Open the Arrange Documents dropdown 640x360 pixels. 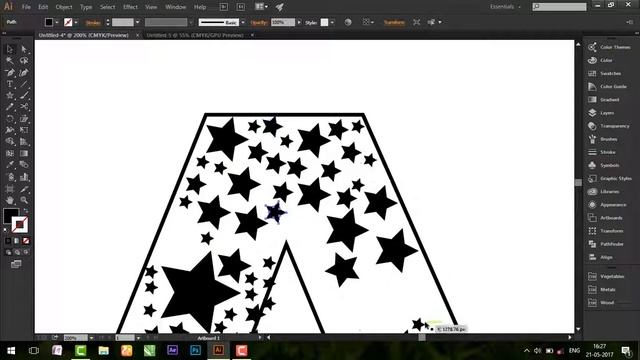tap(261, 7)
